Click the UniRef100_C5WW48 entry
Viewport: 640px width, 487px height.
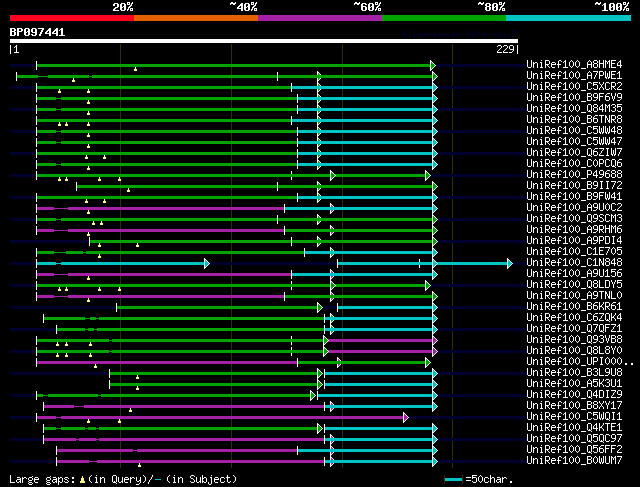(574, 131)
